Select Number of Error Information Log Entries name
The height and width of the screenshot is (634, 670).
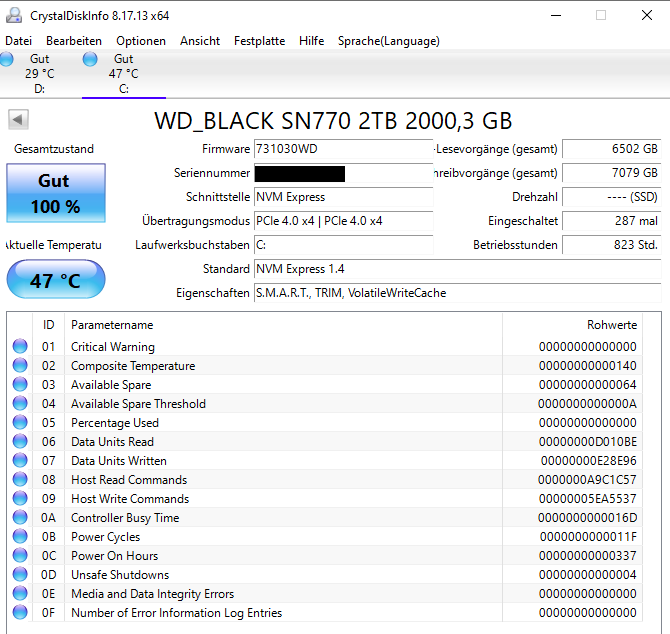176,613
